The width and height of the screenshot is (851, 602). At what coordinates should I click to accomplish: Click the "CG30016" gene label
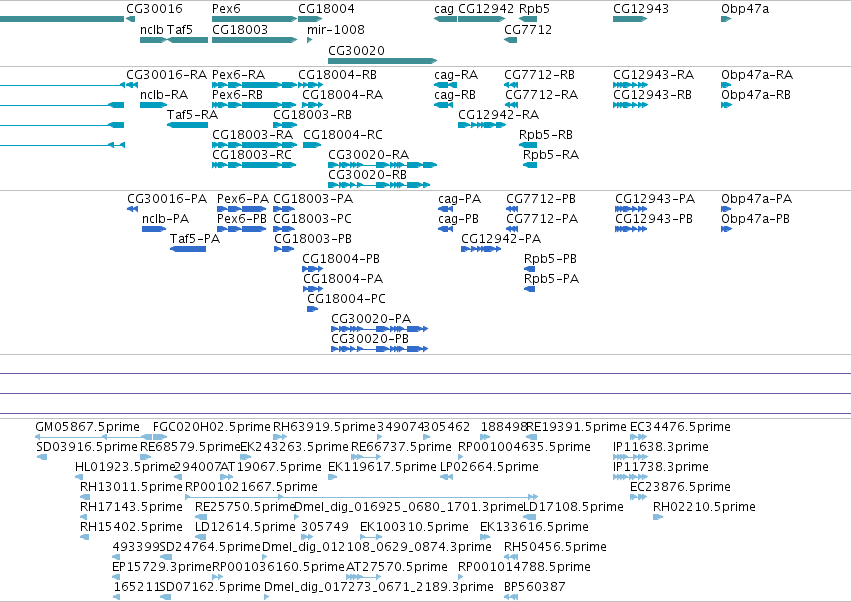(154, 9)
